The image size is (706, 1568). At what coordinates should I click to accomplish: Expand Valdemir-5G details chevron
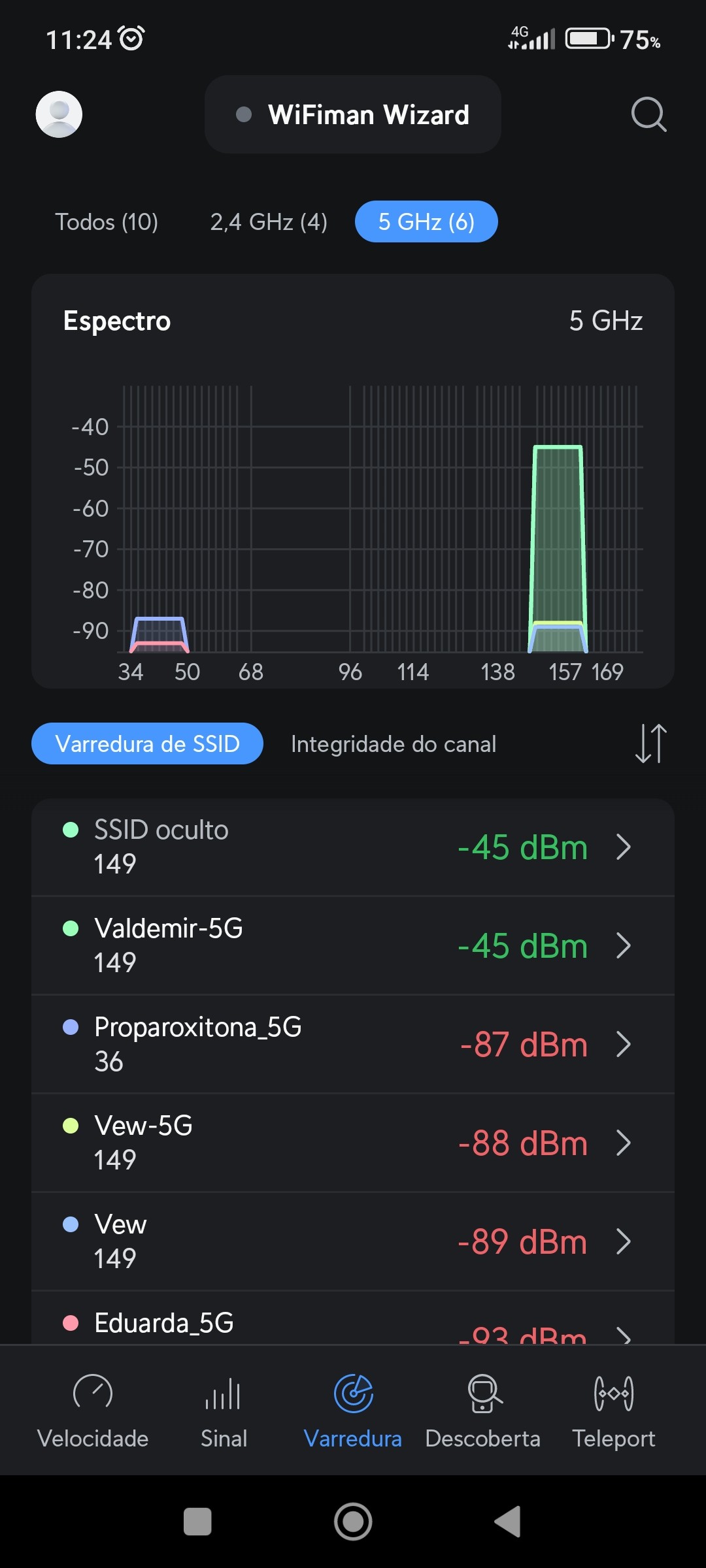click(624, 946)
